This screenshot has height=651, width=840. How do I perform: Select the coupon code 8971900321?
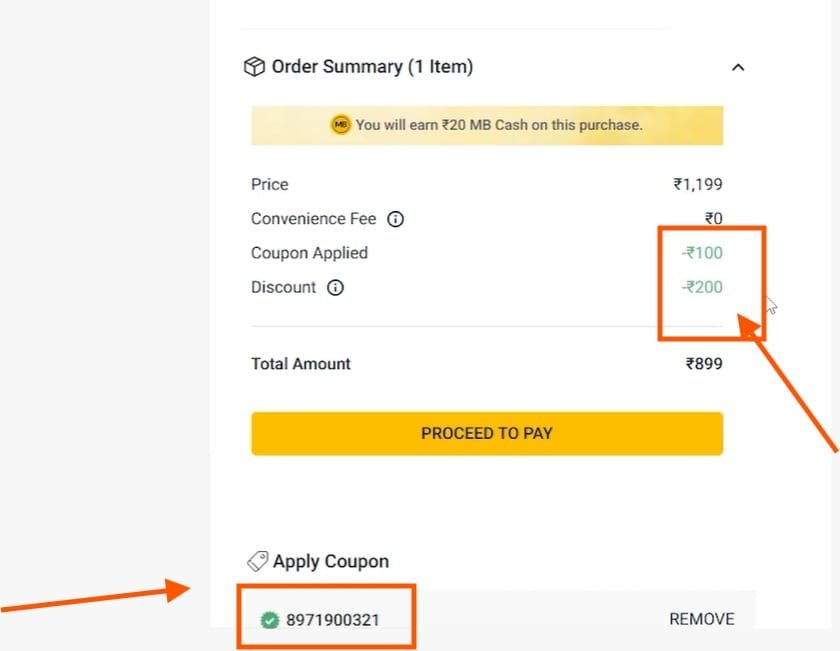tap(333, 620)
